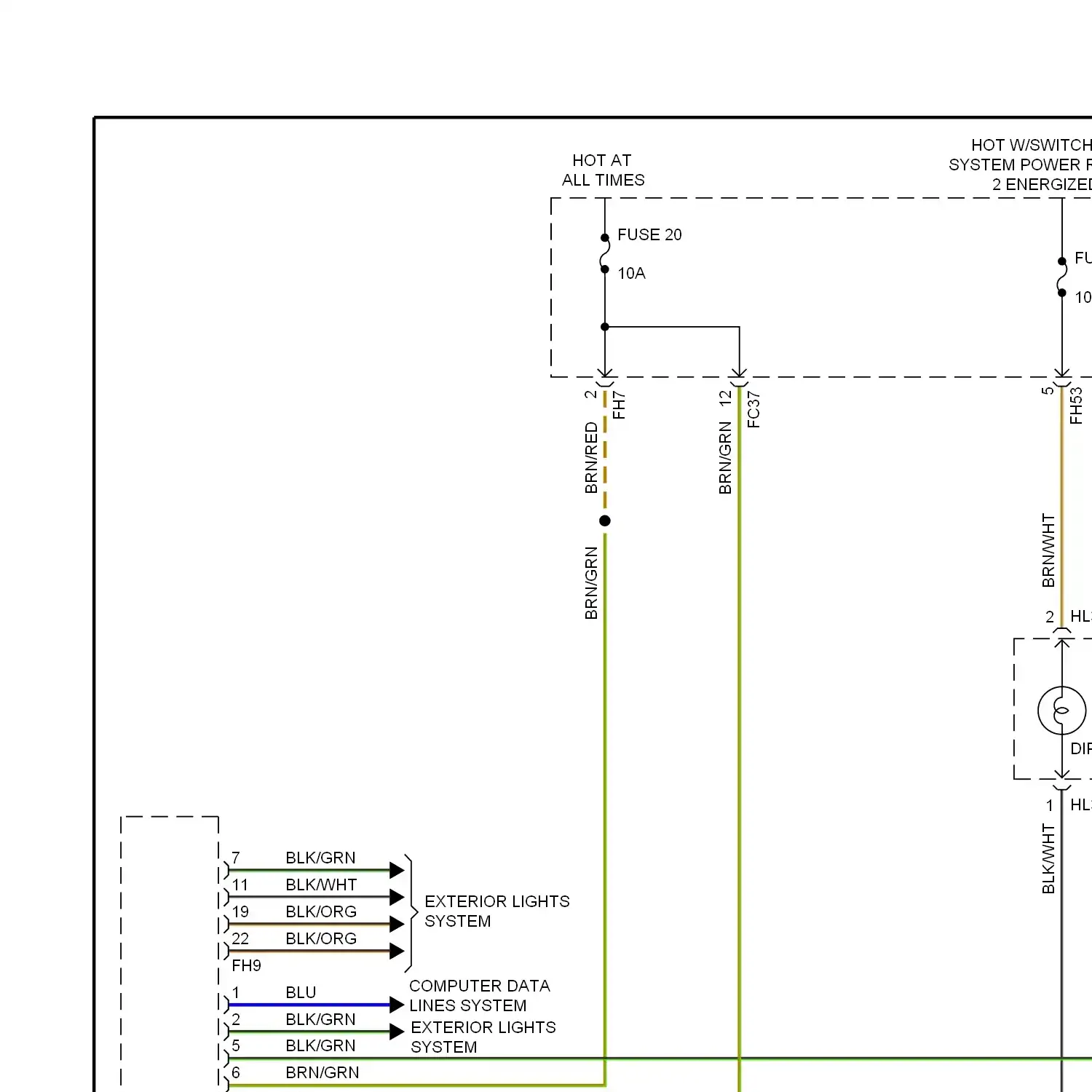Select the 10A rating under FUSE 20
The width and height of the screenshot is (1092, 1092).
[631, 273]
